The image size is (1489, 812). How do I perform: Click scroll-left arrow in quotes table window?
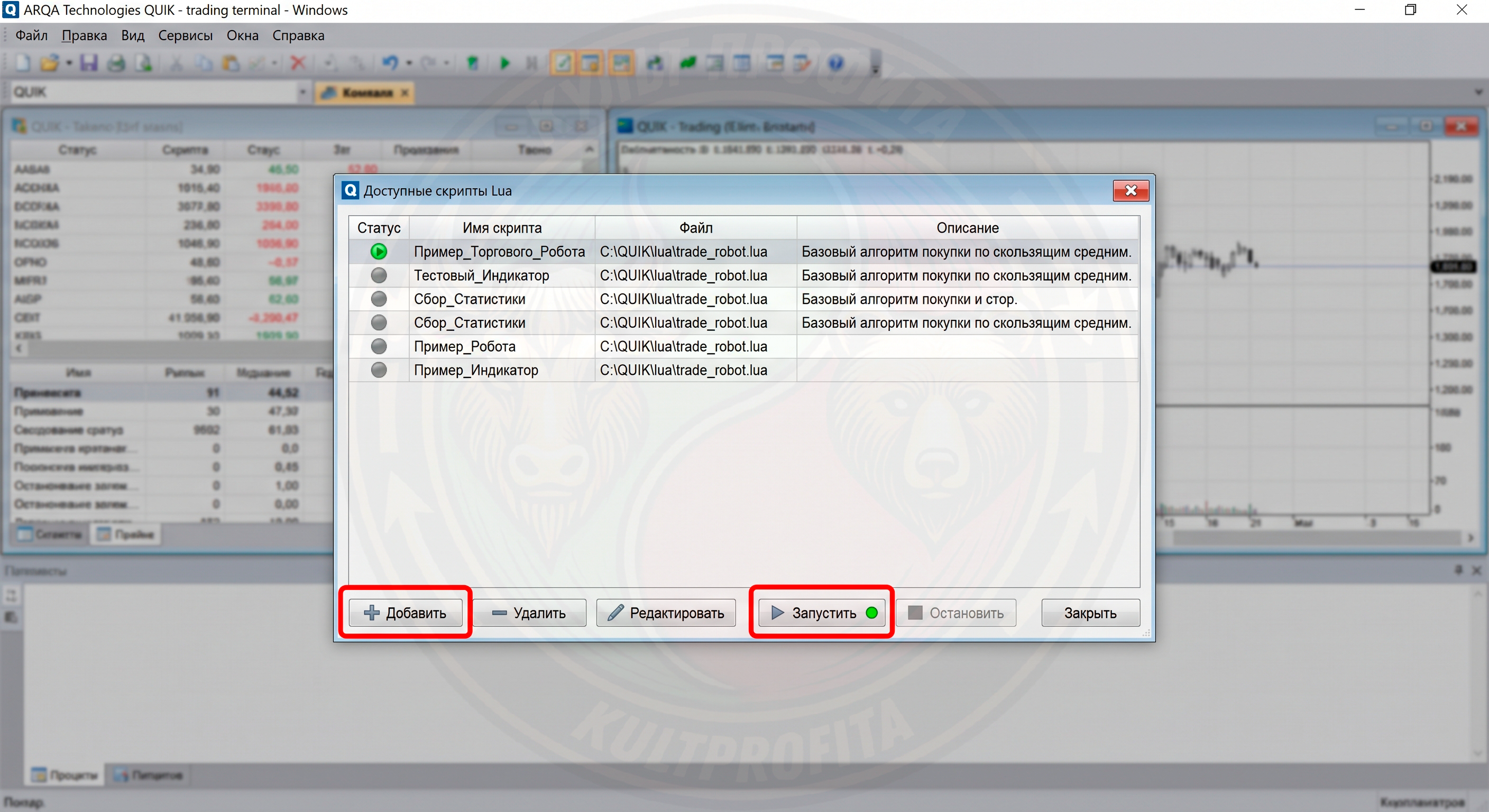[19, 348]
